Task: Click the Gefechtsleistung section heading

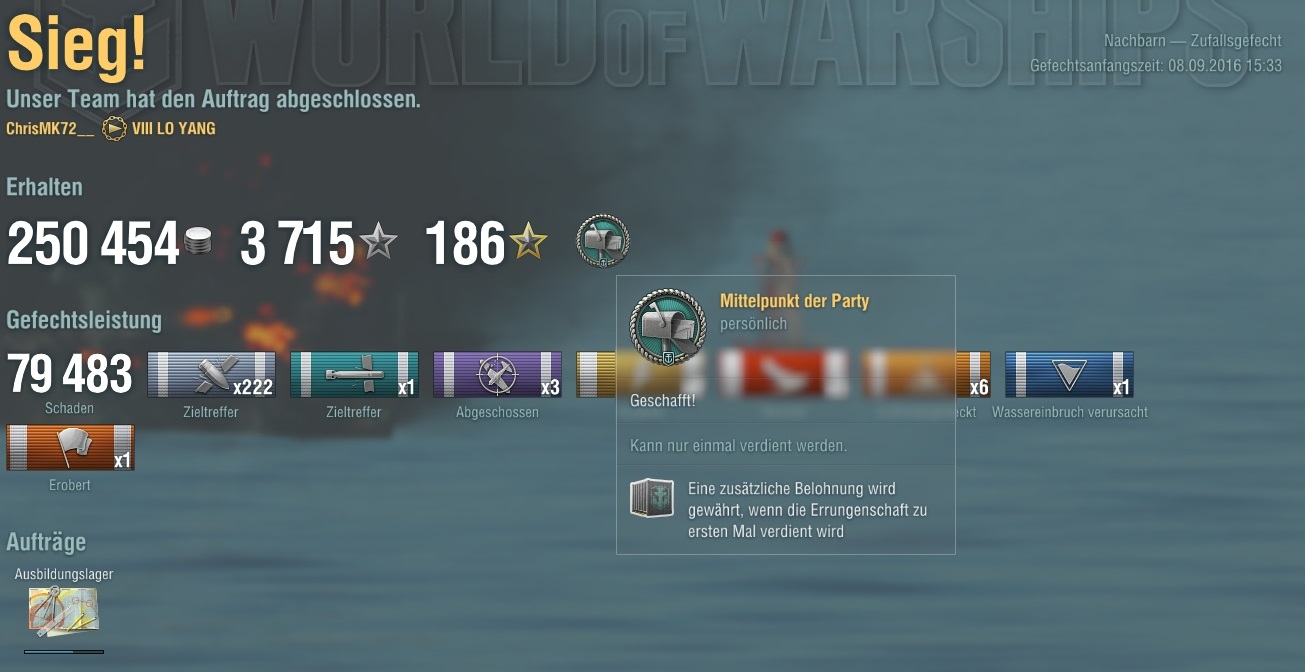Action: coord(84,320)
